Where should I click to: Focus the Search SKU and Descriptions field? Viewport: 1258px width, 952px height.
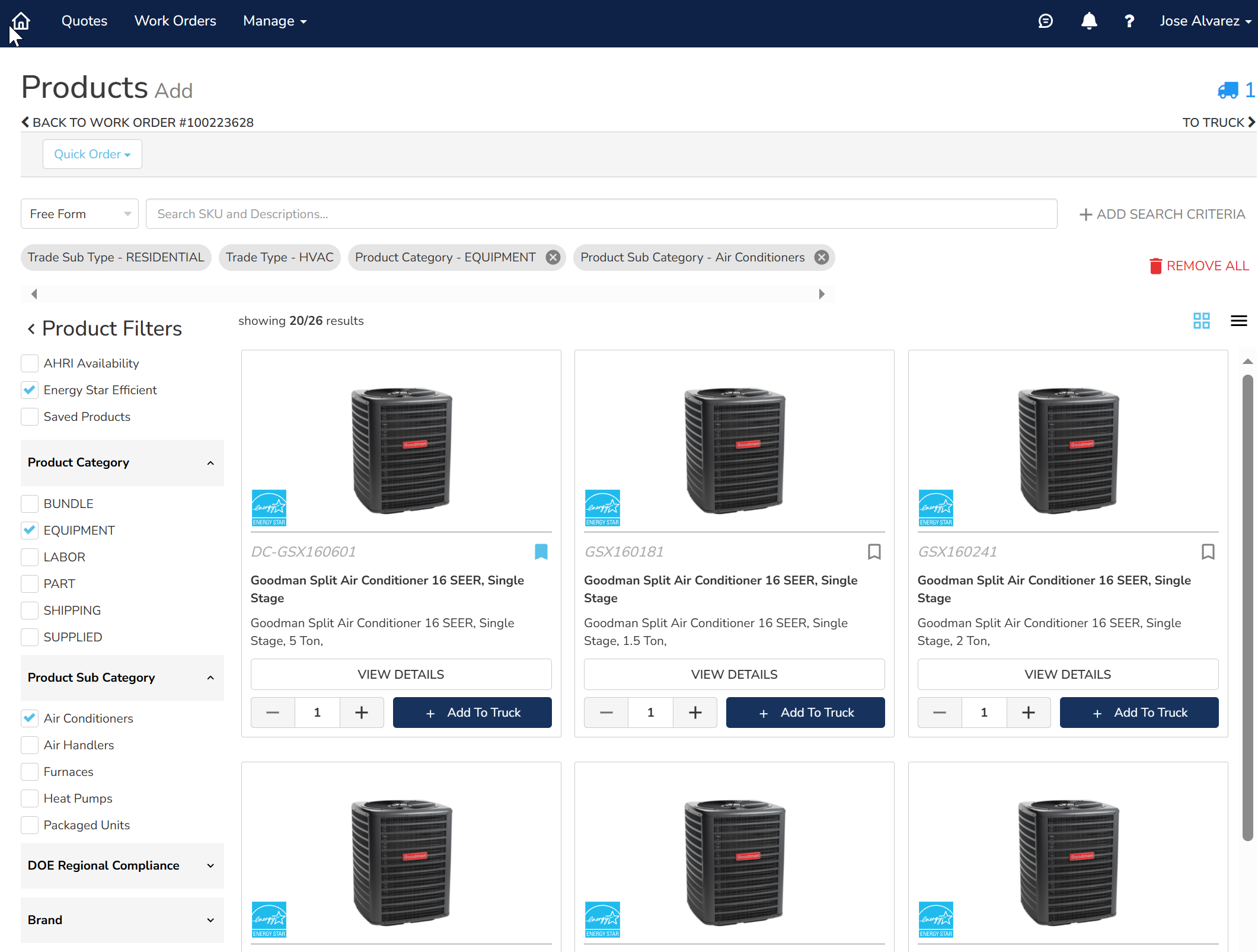click(601, 214)
